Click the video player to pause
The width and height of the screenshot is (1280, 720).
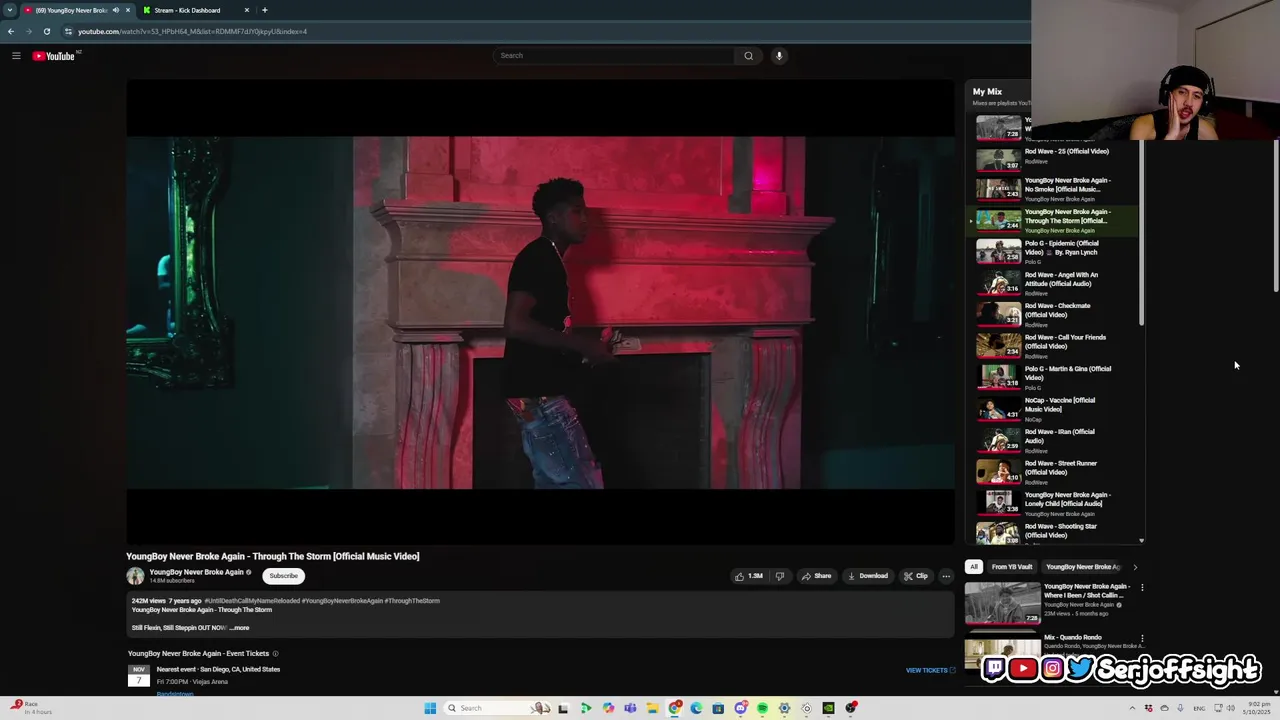point(540,312)
